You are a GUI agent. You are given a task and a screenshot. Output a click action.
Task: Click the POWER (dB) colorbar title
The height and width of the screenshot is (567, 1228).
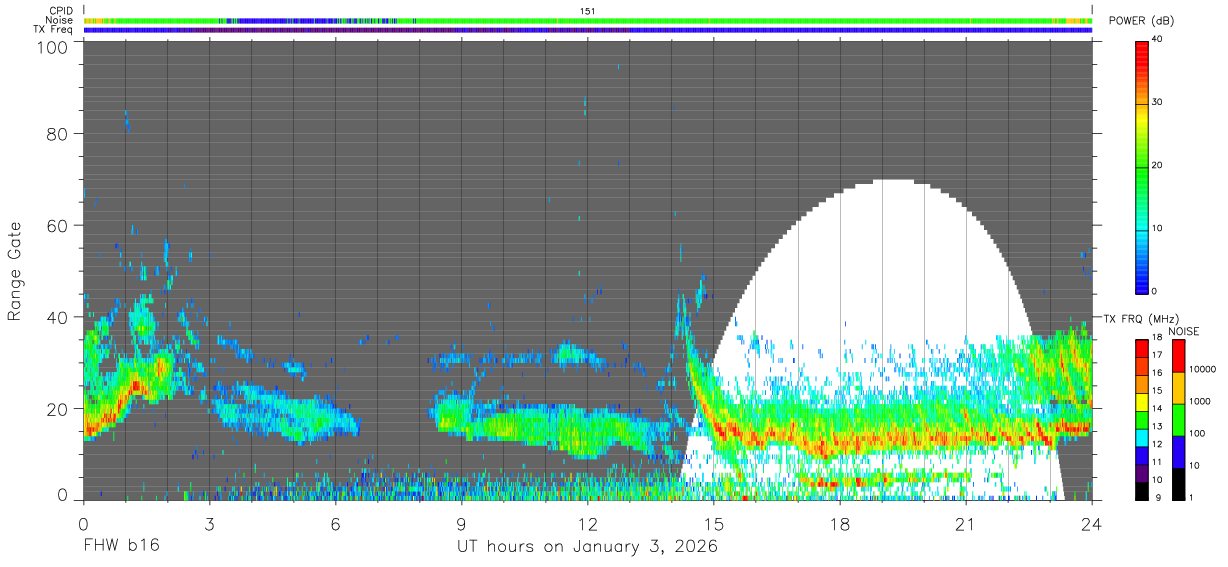click(x=1141, y=21)
